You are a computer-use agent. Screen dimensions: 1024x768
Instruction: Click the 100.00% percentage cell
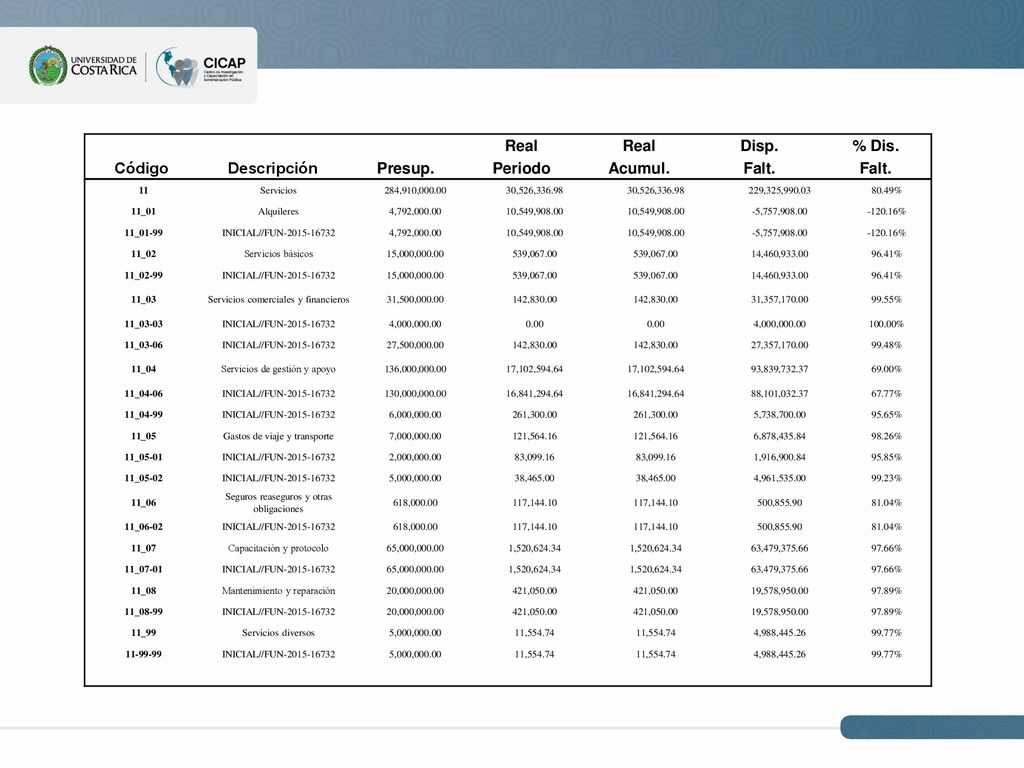pyautogui.click(x=886, y=324)
